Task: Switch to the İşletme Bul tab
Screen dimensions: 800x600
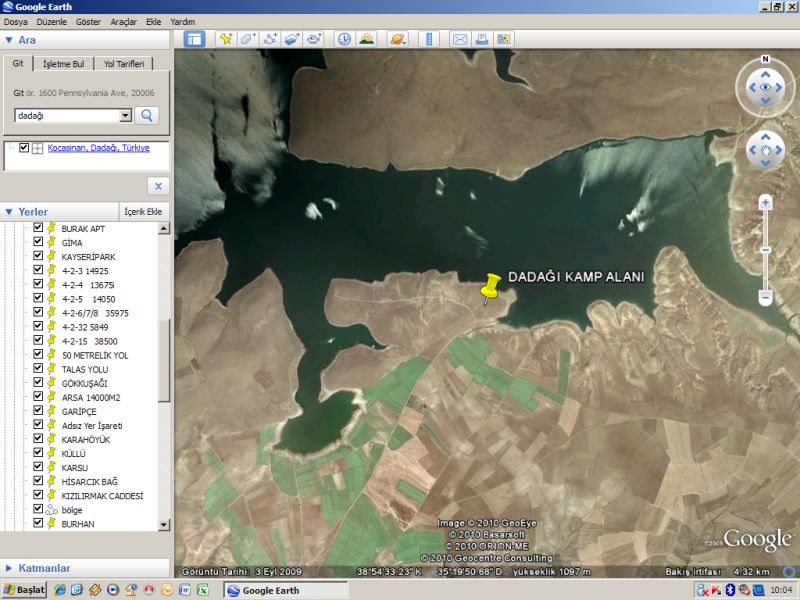Action: (x=64, y=64)
